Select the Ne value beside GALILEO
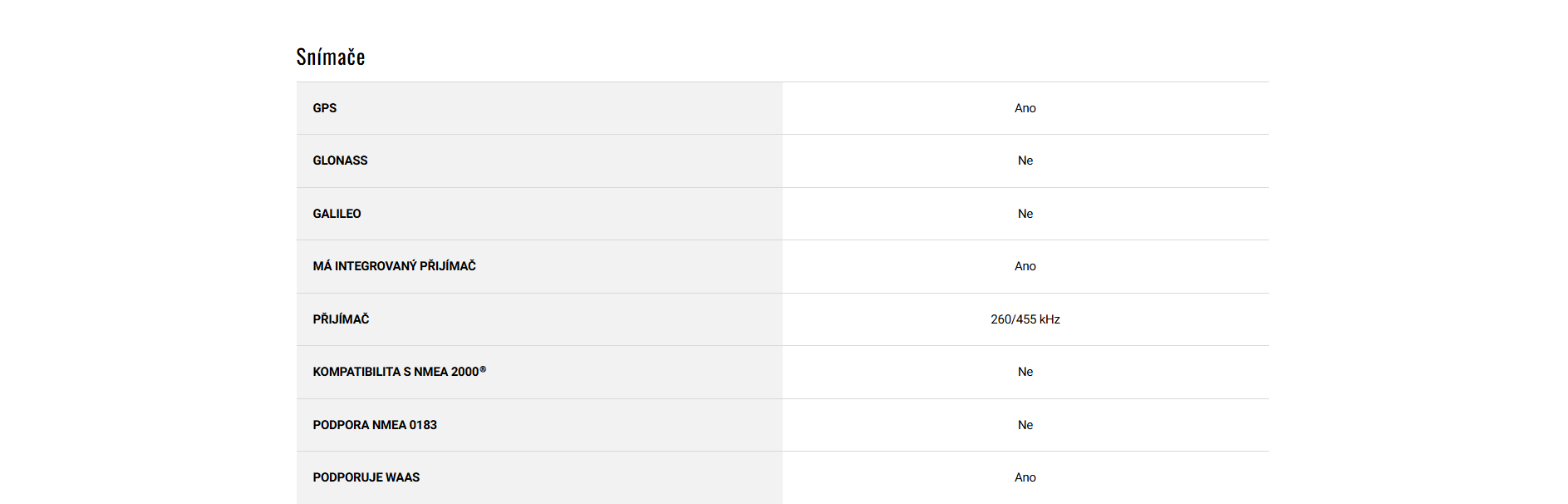The image size is (1568, 504). tap(1025, 214)
